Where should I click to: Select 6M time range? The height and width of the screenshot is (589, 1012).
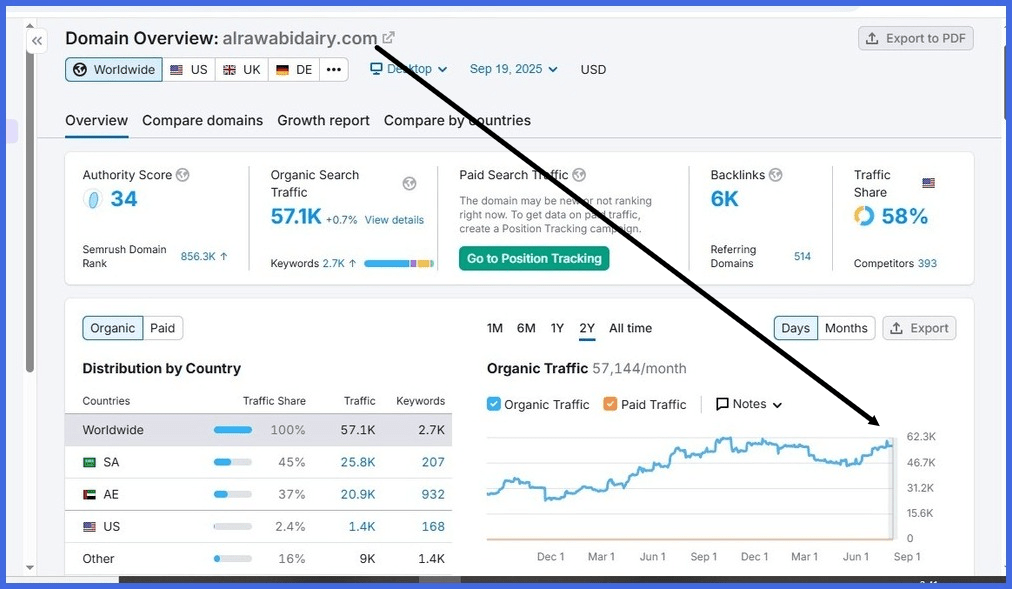pyautogui.click(x=526, y=328)
